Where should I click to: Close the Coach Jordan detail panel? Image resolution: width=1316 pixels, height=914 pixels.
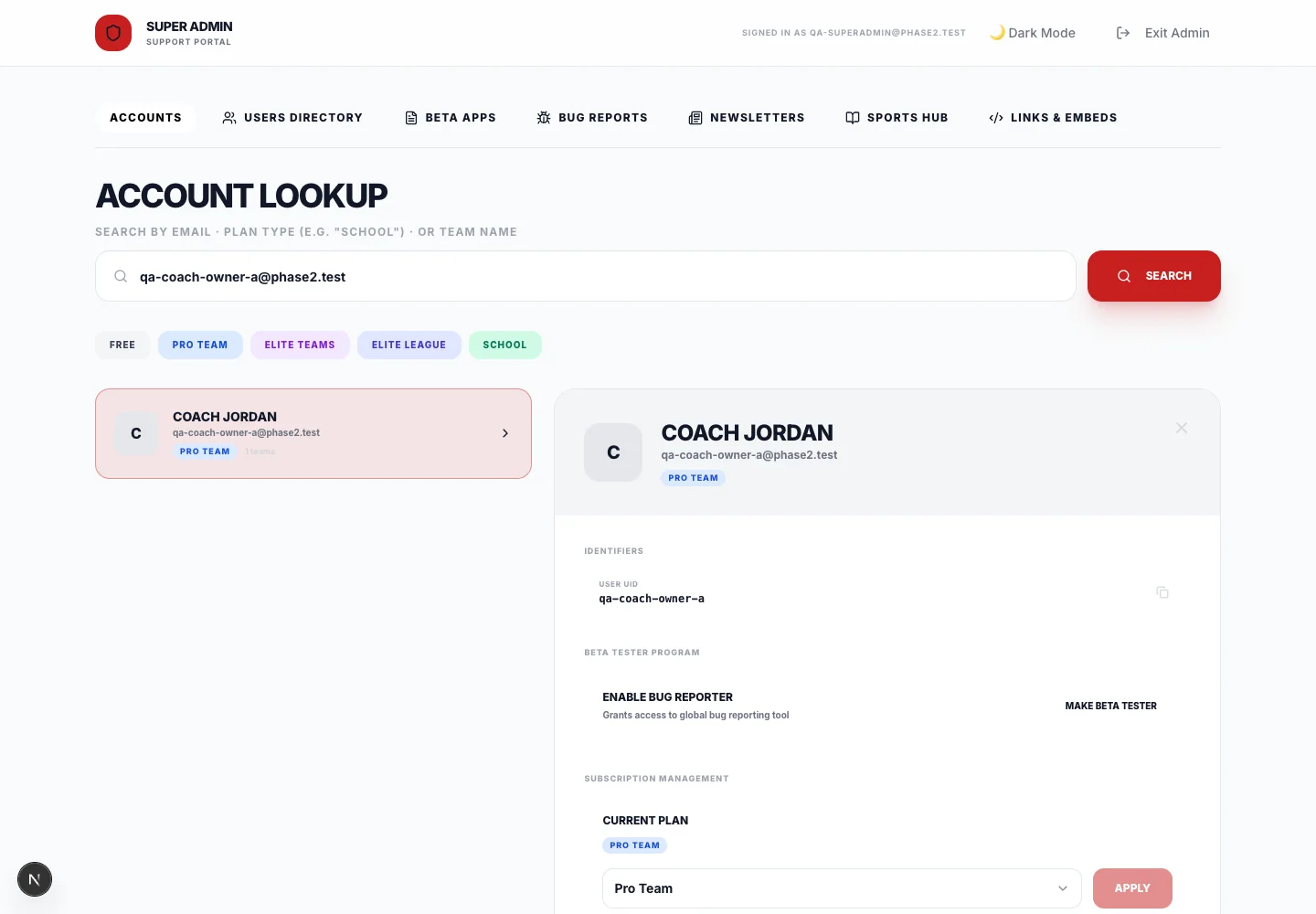[x=1182, y=428]
